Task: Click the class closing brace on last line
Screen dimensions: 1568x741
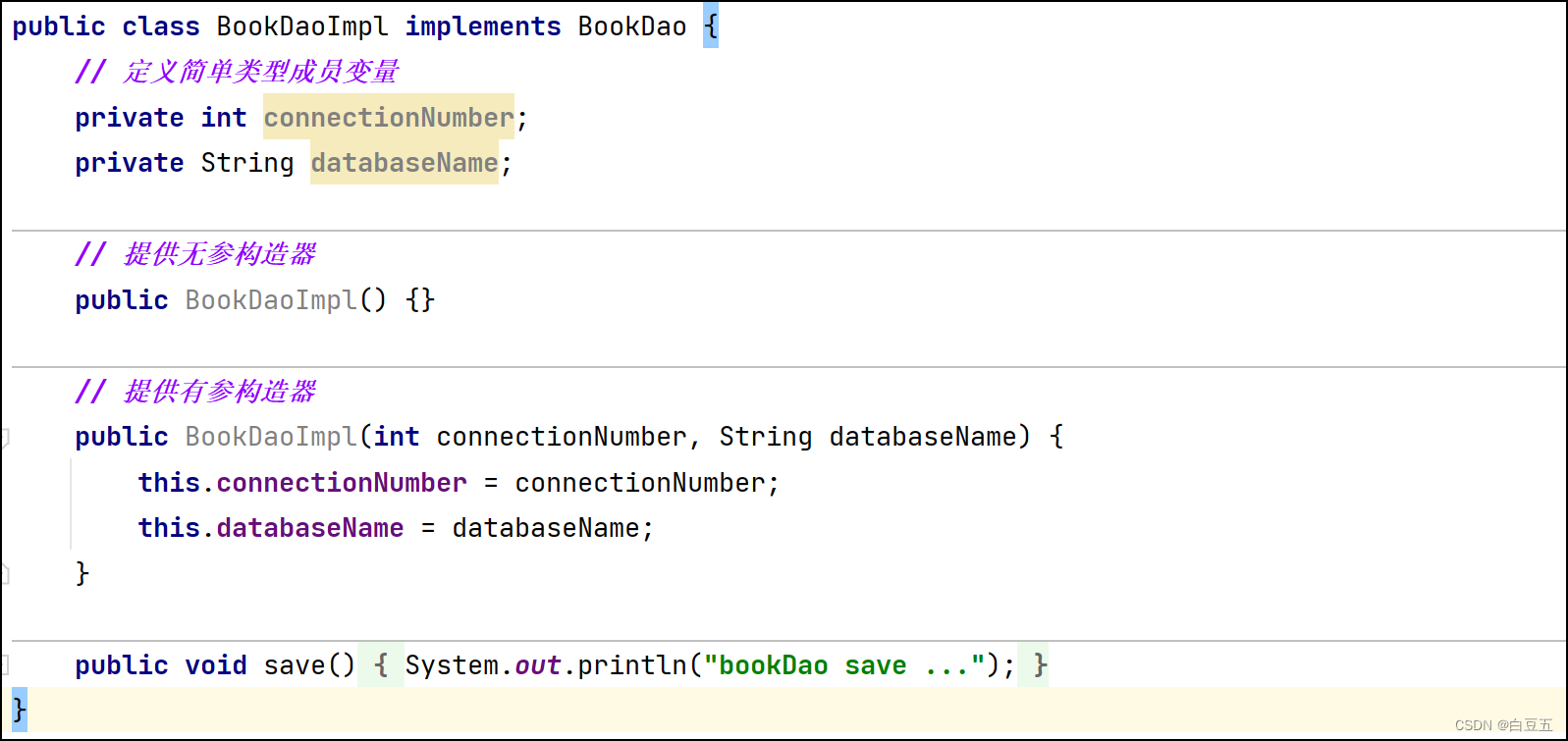Action: 19,710
